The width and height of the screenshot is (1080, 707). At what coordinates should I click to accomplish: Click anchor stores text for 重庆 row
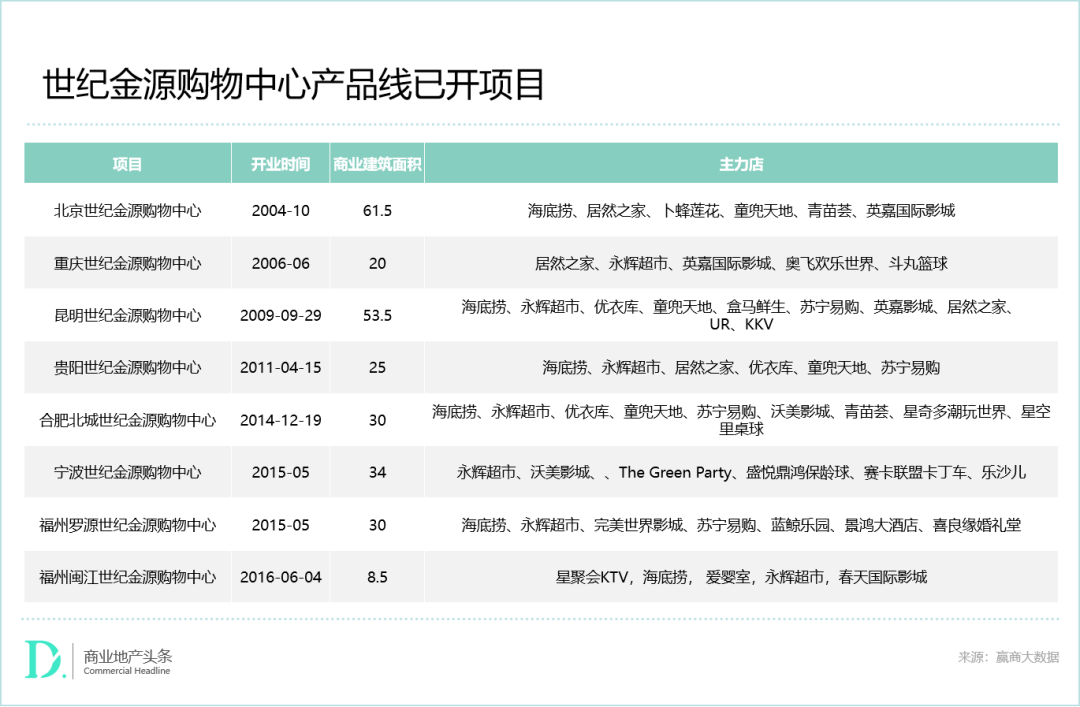[741, 263]
